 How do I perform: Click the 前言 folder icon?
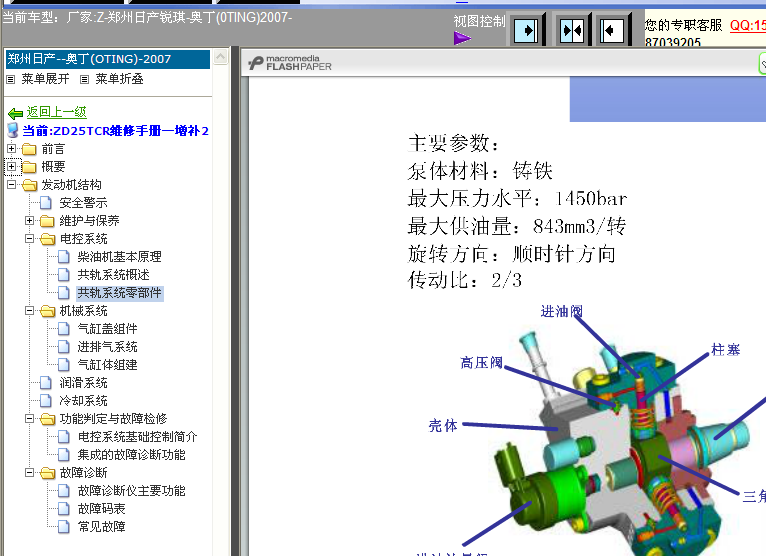(29, 149)
